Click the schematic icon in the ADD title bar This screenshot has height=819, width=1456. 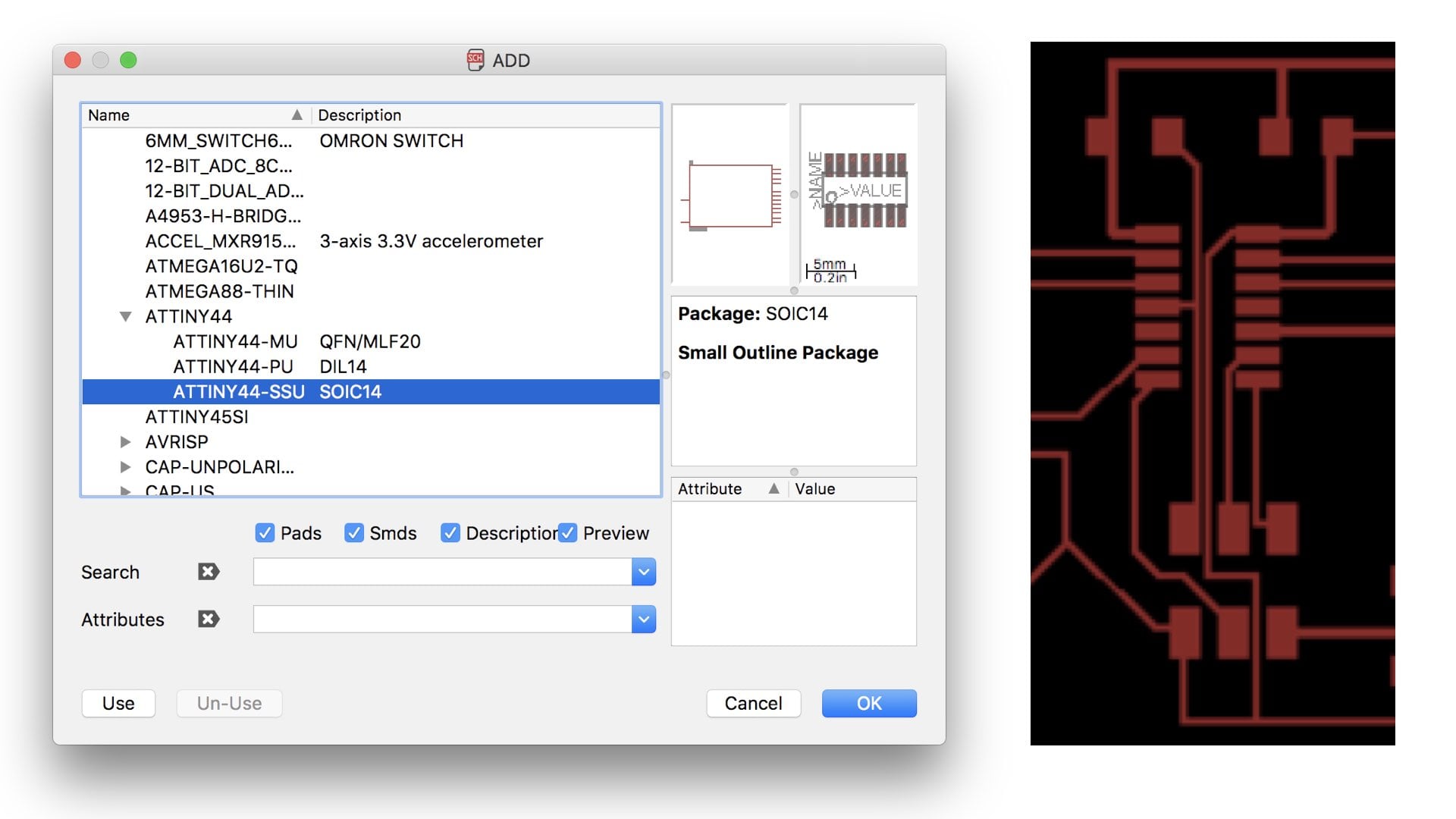tap(475, 60)
